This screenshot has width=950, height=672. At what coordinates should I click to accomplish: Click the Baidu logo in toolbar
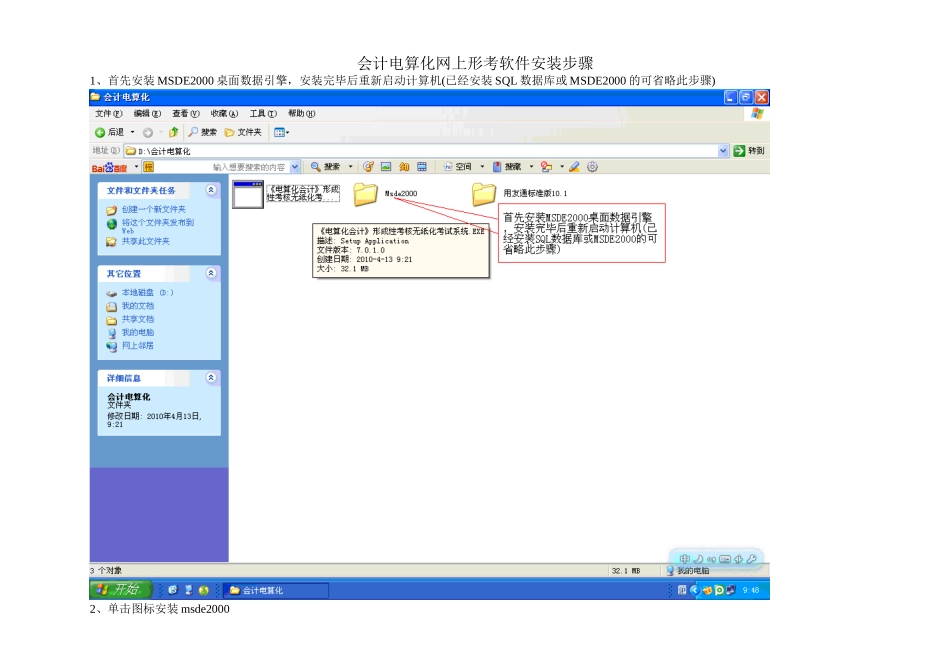coord(110,167)
